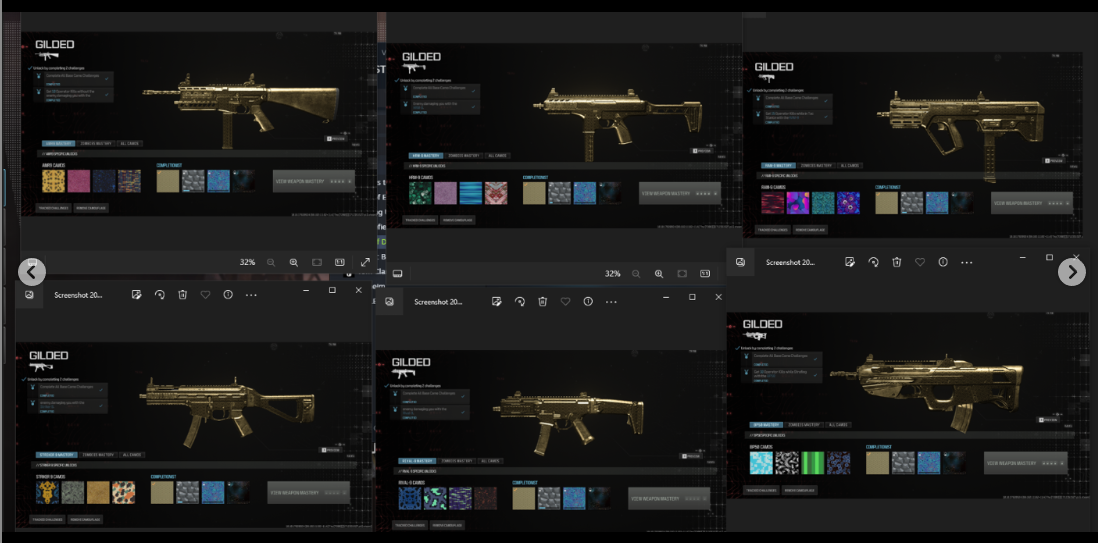Zoom in on the HRM-9 screenshot

659,274
